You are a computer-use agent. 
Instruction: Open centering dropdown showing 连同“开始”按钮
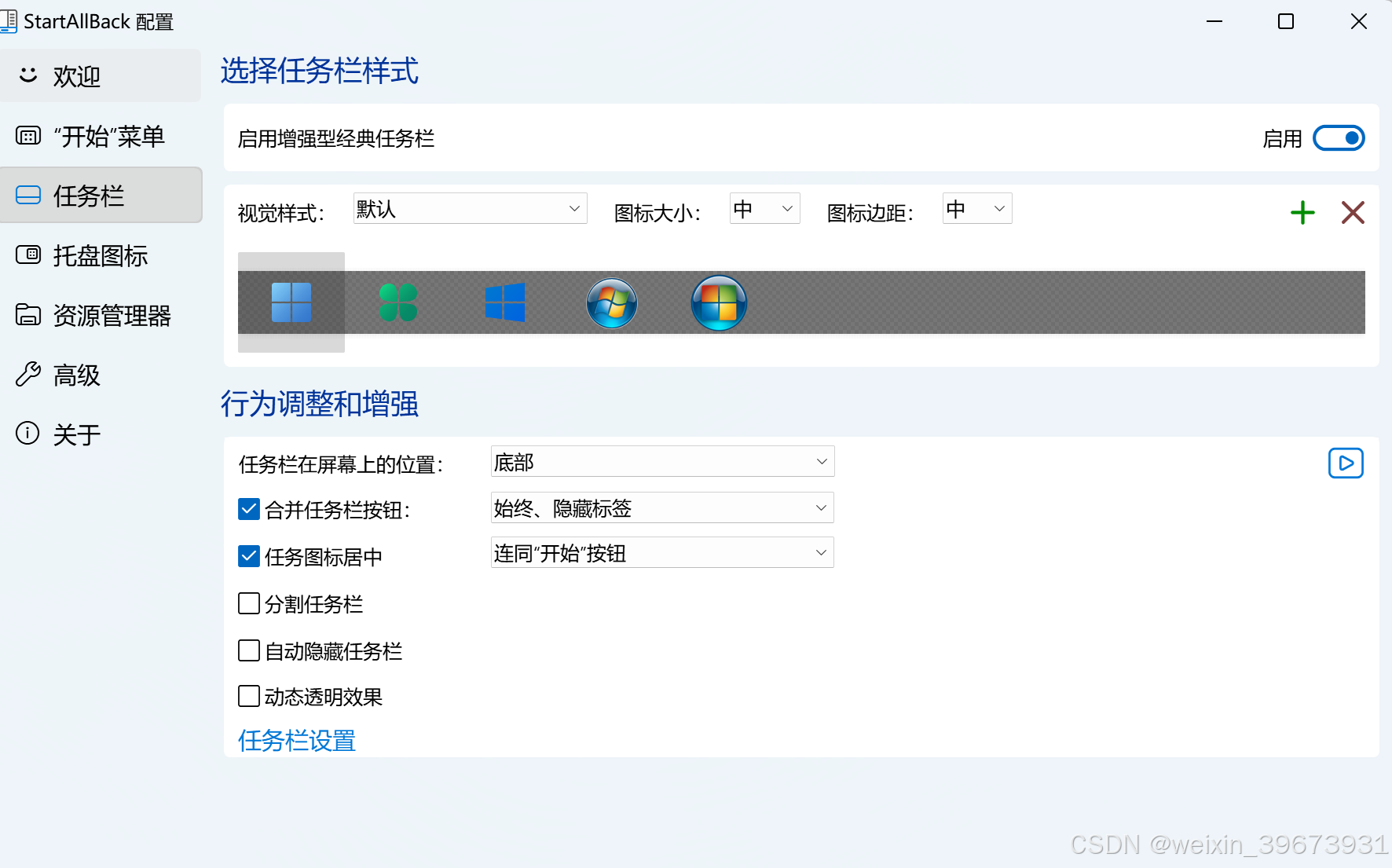click(x=662, y=552)
